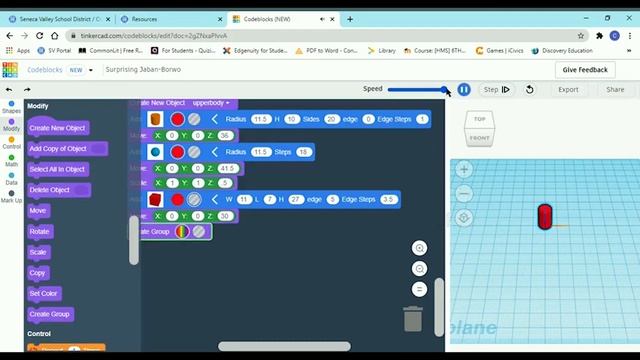Open the SV Portal bookmark
This screenshot has width=640, height=360.
pyautogui.click(x=54, y=51)
